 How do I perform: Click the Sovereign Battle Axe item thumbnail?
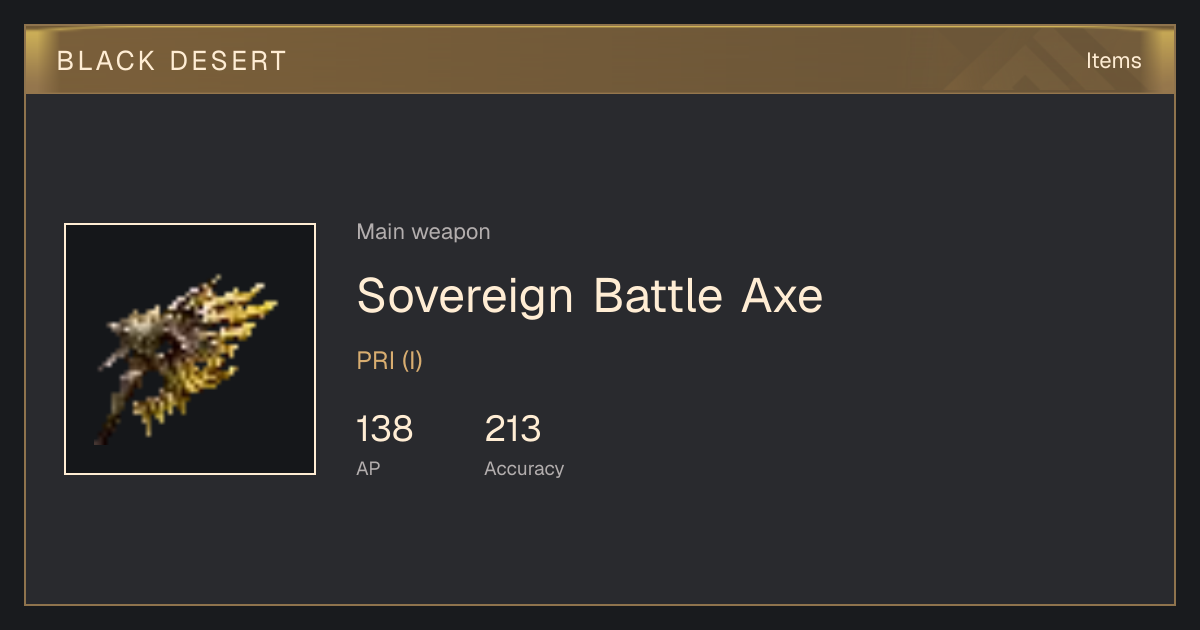[190, 349]
